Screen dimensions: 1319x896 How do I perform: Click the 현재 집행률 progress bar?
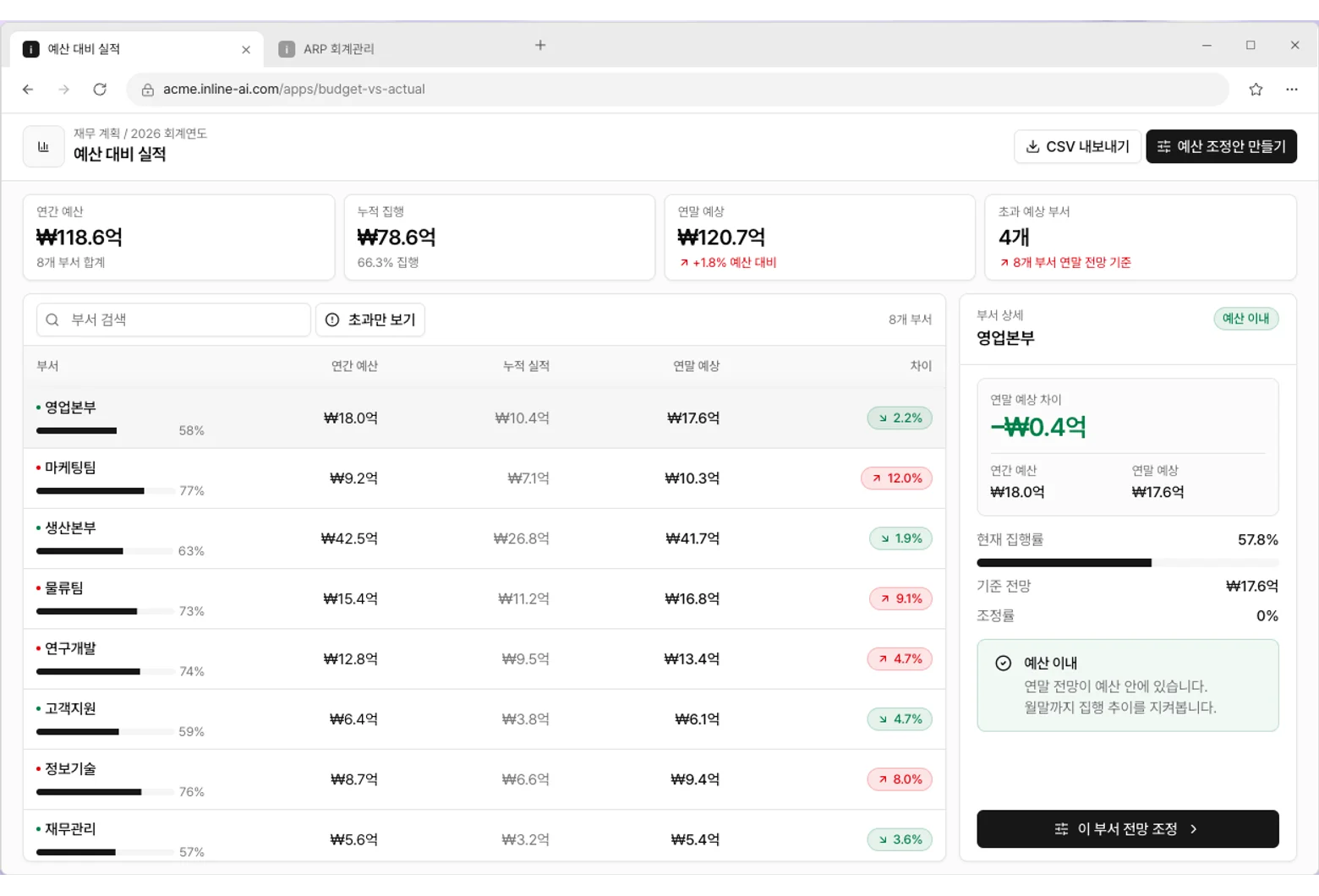1127,563
